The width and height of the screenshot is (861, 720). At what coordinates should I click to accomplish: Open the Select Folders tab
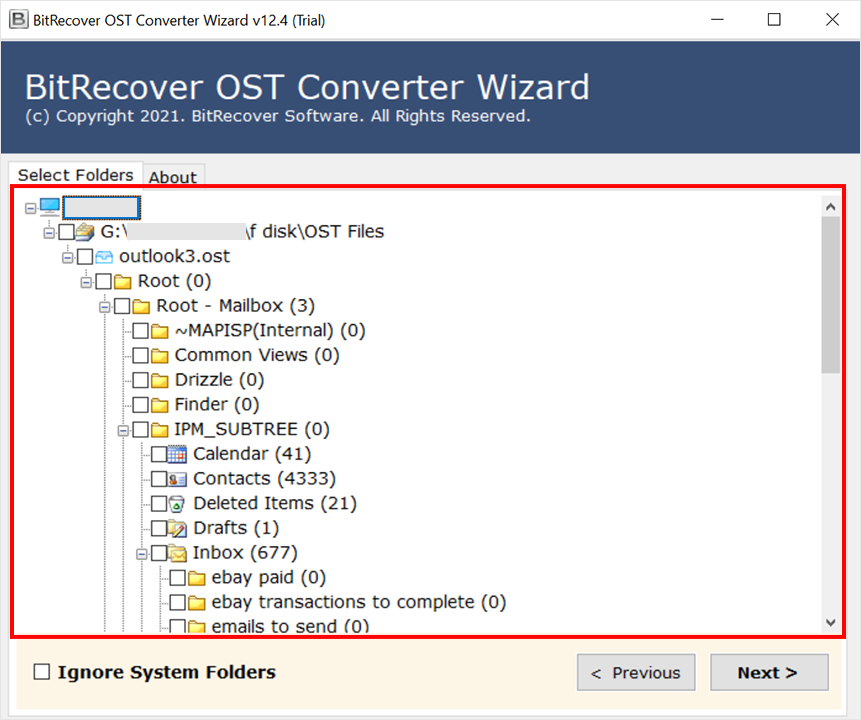(76, 175)
